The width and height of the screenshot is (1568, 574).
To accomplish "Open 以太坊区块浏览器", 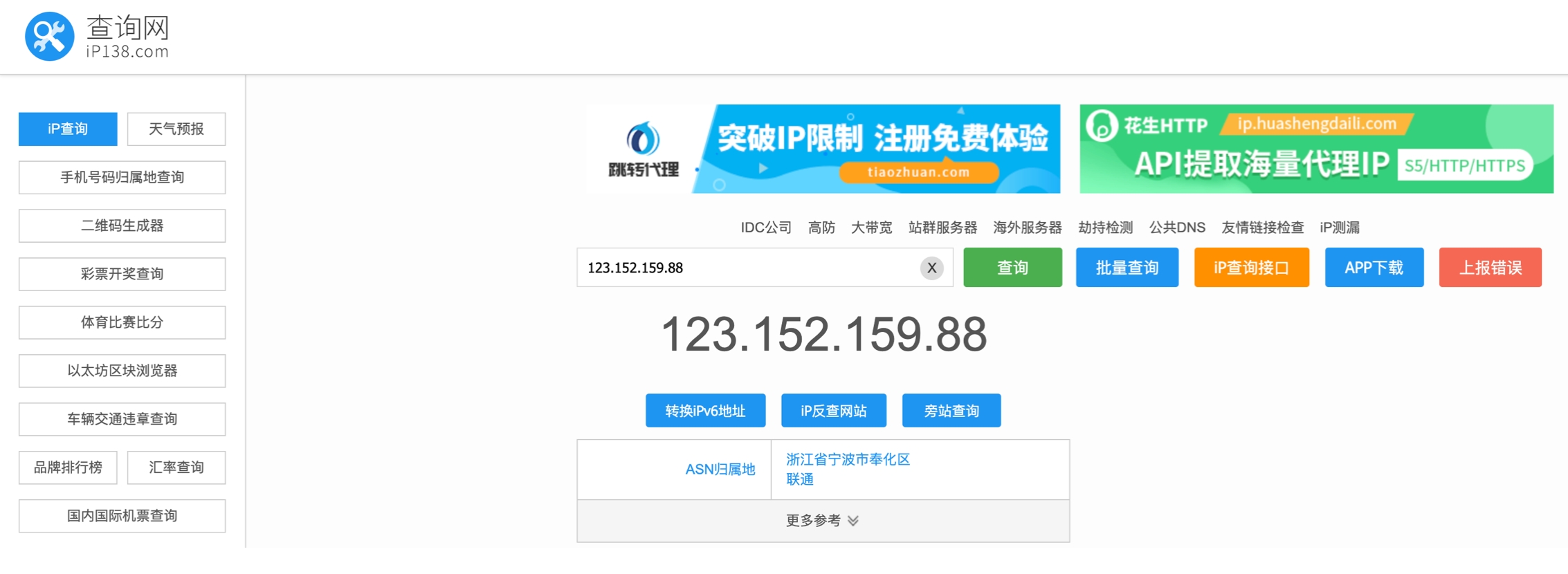I will tap(122, 371).
